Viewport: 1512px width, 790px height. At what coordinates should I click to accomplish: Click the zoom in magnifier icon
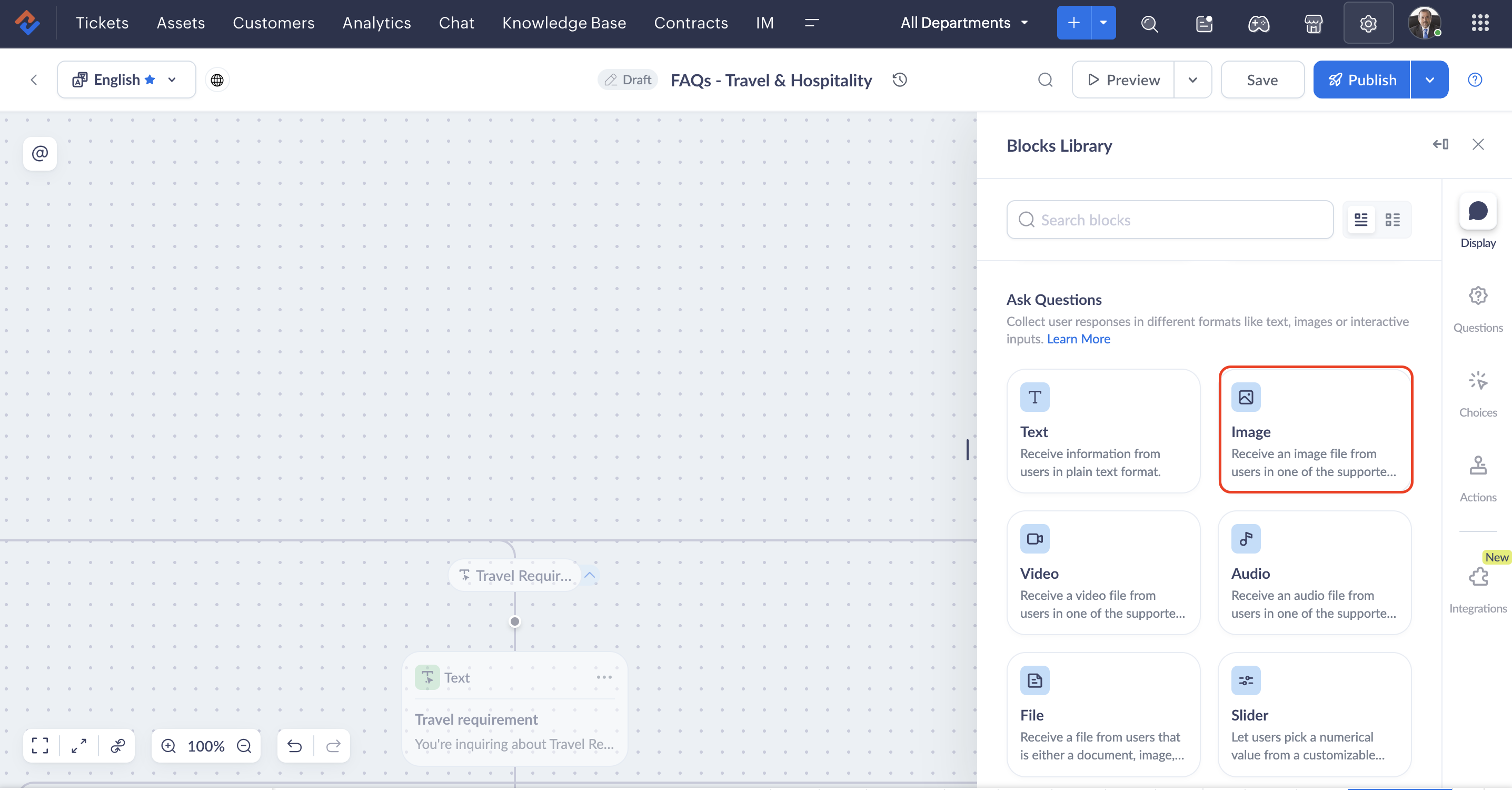(x=168, y=746)
